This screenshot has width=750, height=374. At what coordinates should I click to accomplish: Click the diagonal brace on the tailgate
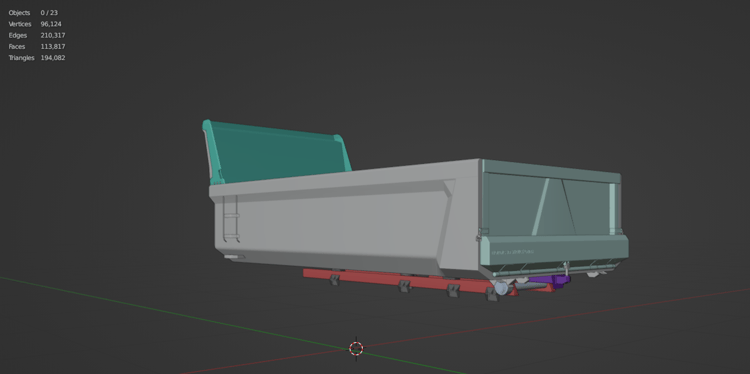pos(540,207)
